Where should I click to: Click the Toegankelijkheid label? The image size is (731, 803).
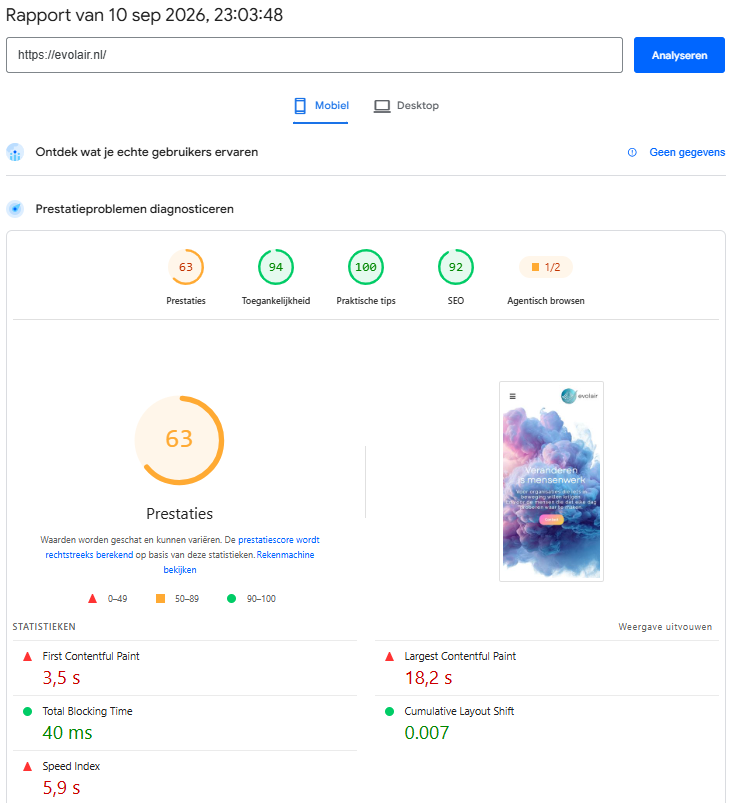pos(276,301)
